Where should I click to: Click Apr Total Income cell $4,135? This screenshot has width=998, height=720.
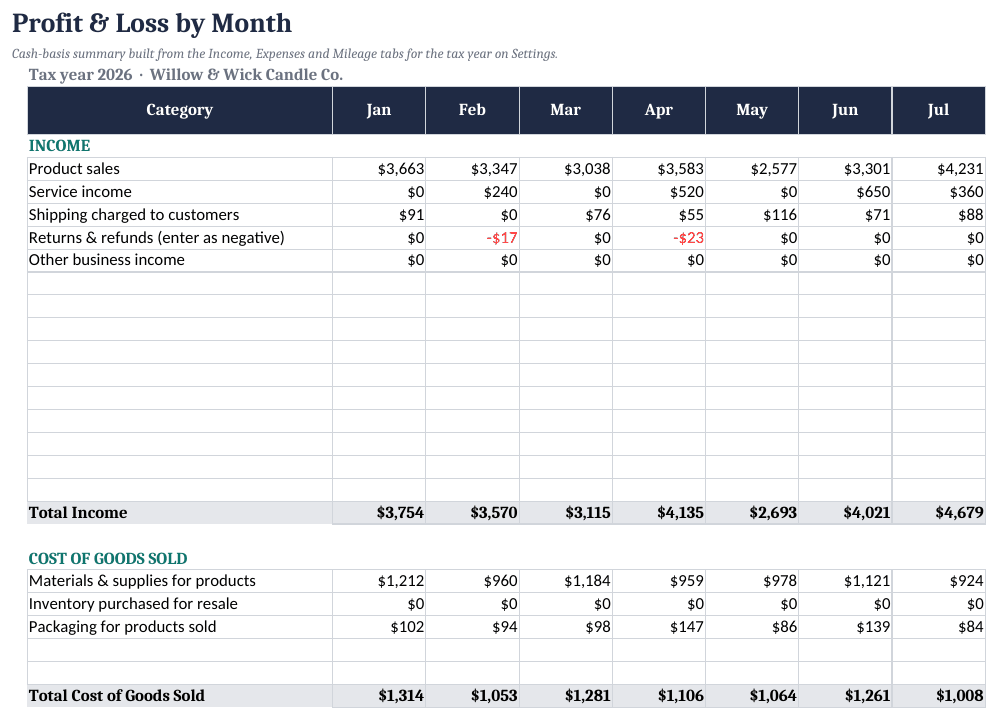click(659, 512)
